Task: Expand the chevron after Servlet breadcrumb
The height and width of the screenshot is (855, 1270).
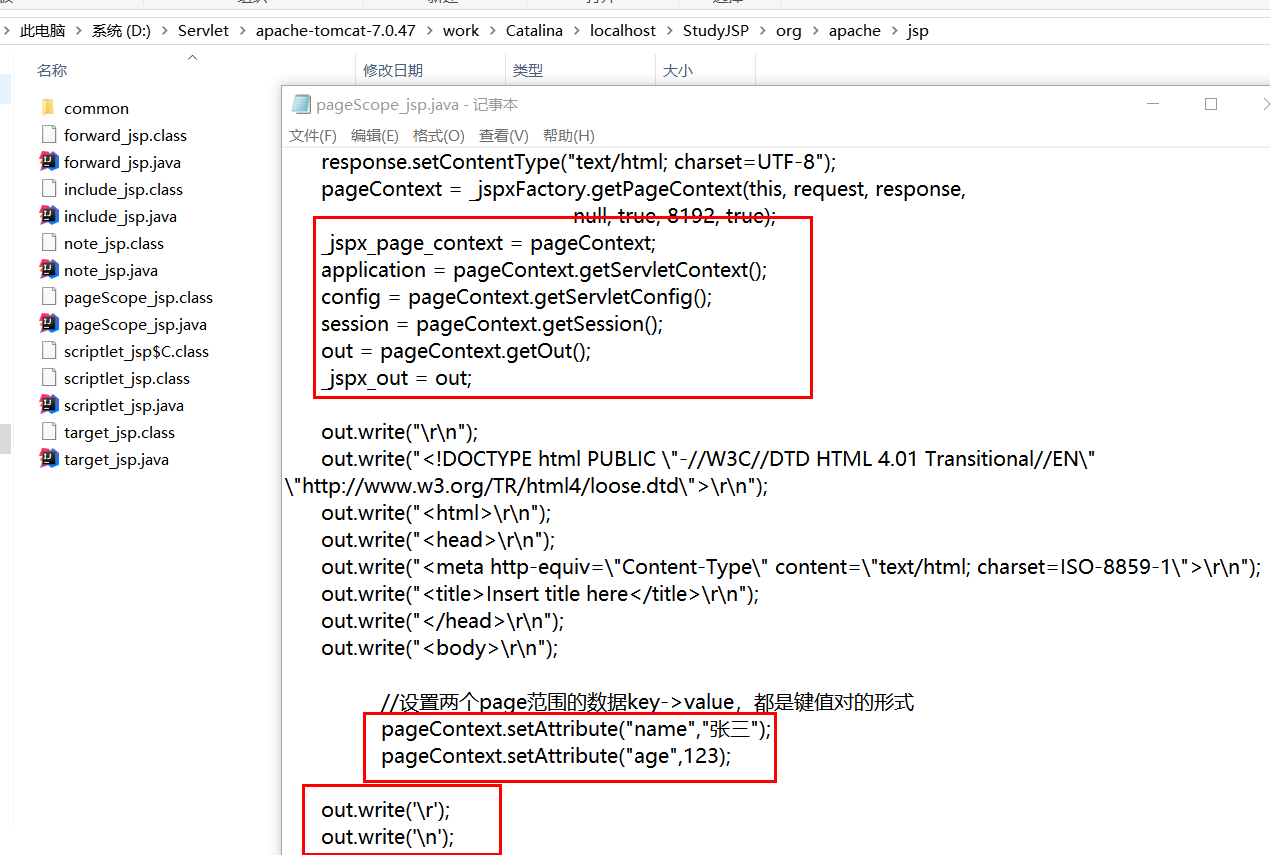Action: point(243,31)
